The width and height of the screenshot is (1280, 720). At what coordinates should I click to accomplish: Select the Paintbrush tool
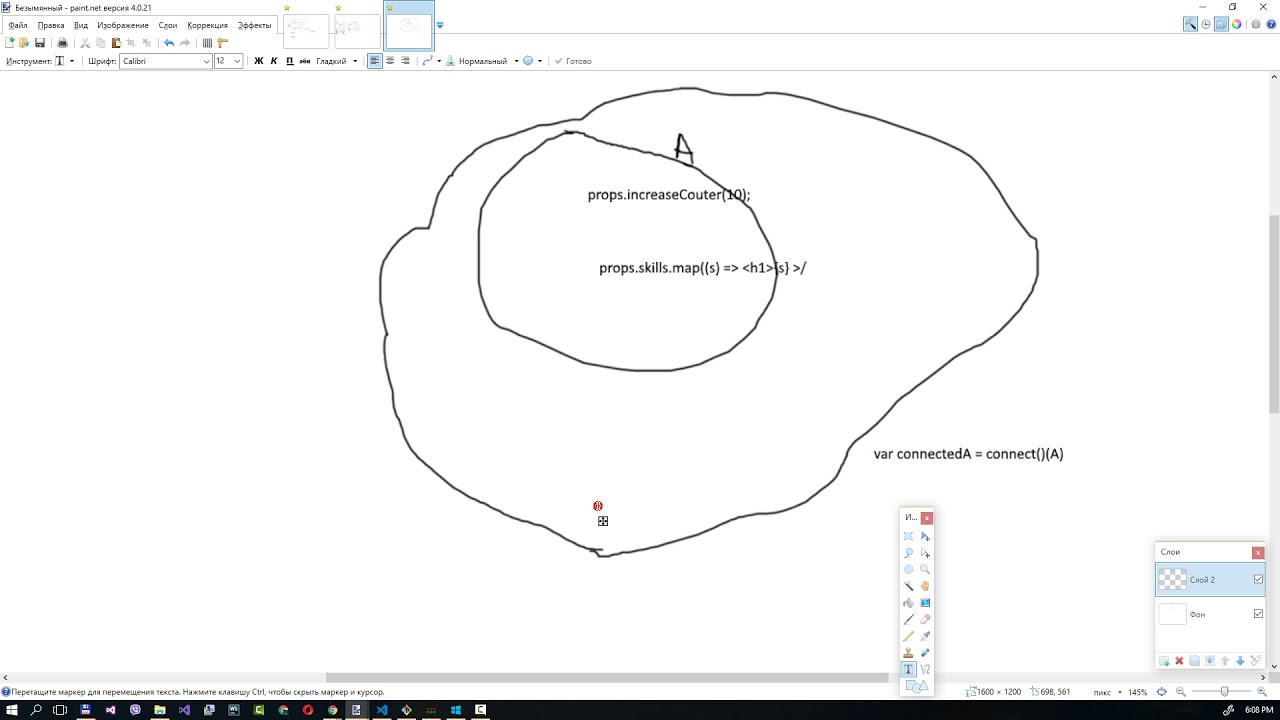[x=908, y=619]
